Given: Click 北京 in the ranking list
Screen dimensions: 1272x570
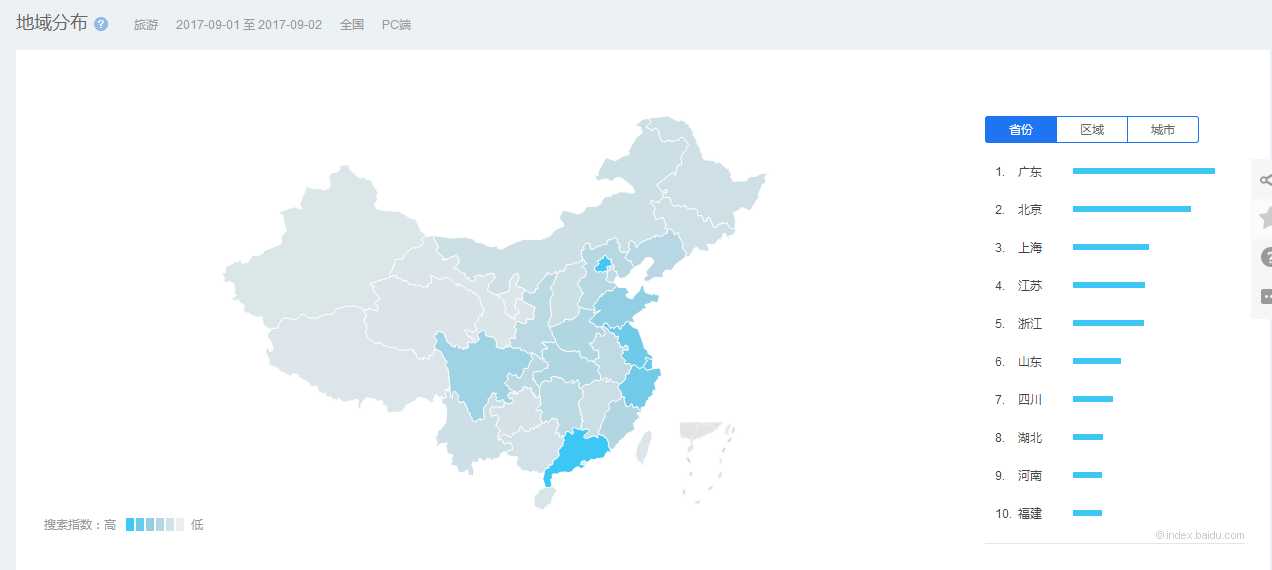Looking at the screenshot, I should pos(1030,210).
